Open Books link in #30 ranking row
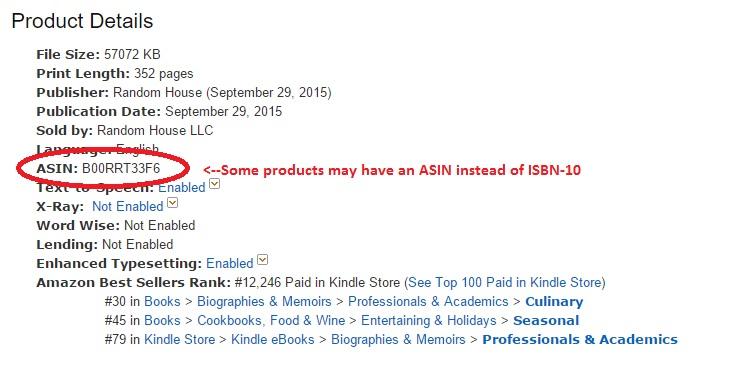 162,302
